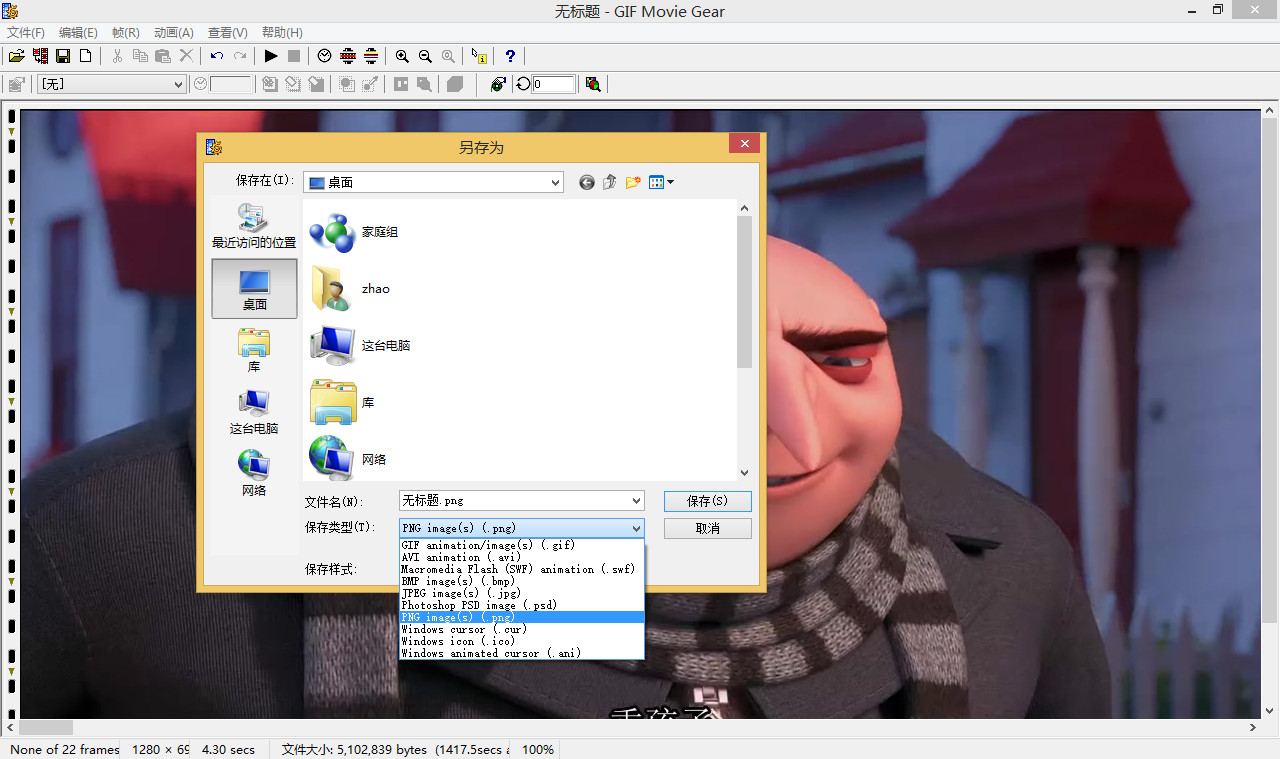Click the Help question mark icon
1280x759 pixels.
pos(510,56)
